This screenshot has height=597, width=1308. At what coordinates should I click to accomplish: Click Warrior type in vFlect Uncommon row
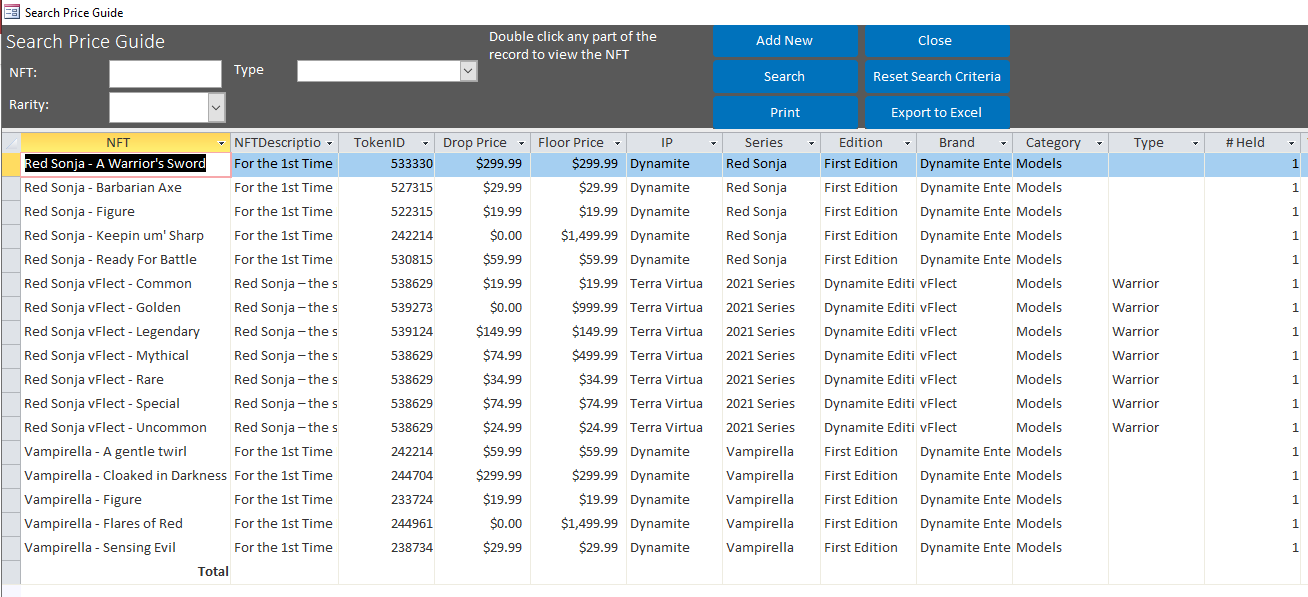click(x=1156, y=428)
